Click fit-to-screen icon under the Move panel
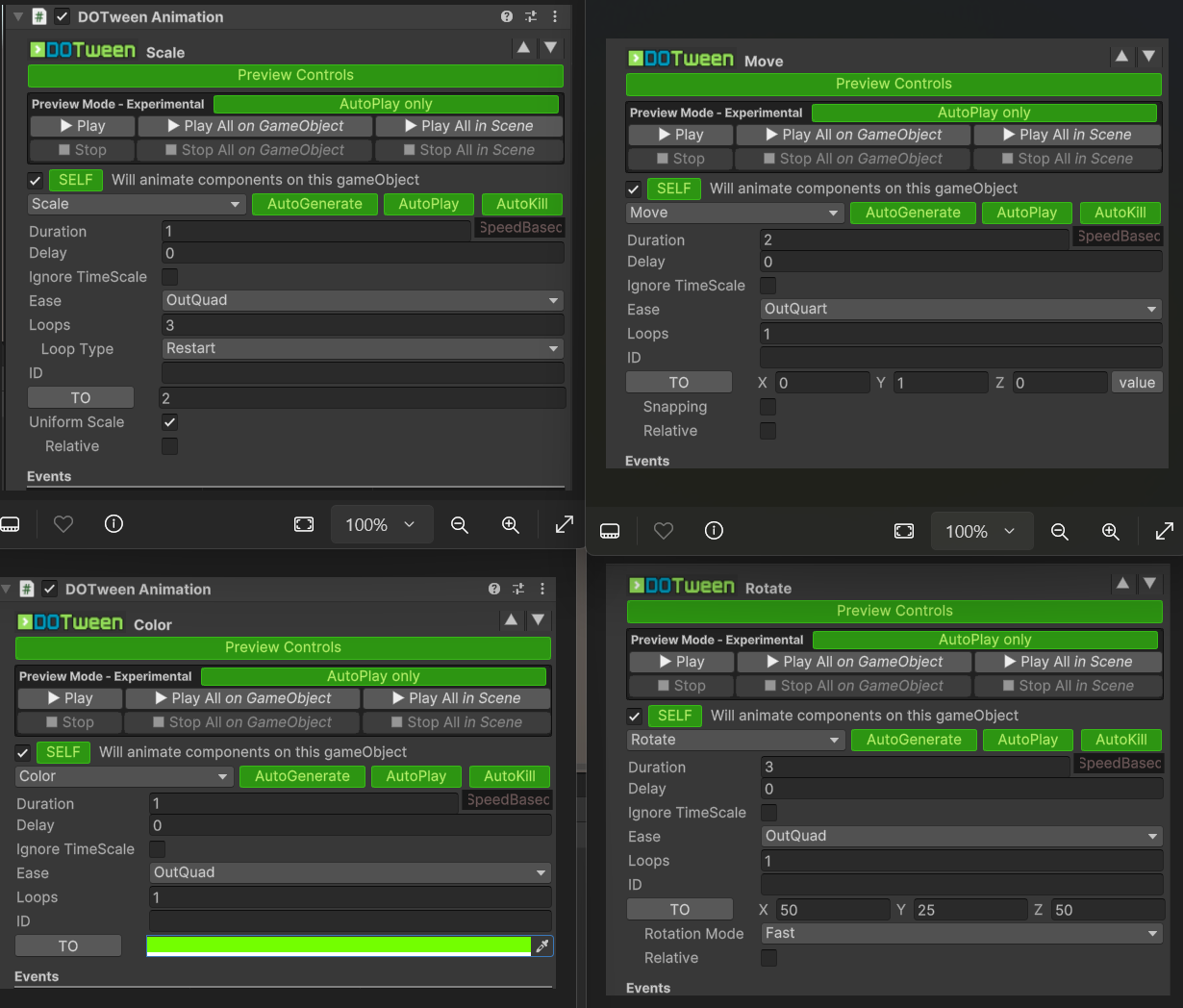The width and height of the screenshot is (1183, 1008). point(904,531)
